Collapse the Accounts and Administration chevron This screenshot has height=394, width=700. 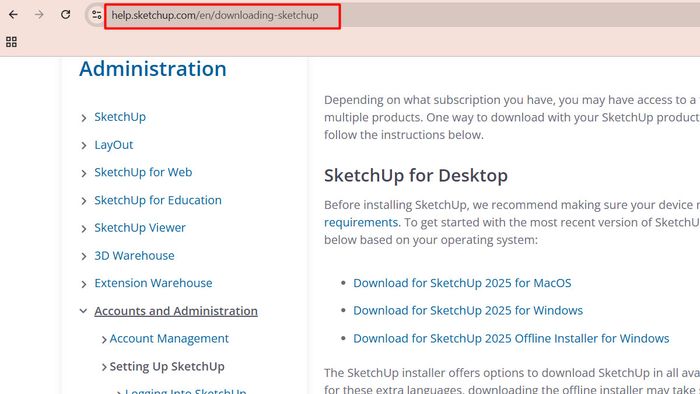(x=83, y=311)
